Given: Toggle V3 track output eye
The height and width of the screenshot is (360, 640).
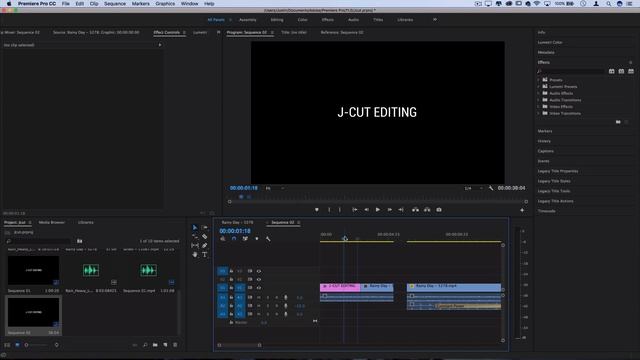Looking at the screenshot, I should (x=259, y=271).
